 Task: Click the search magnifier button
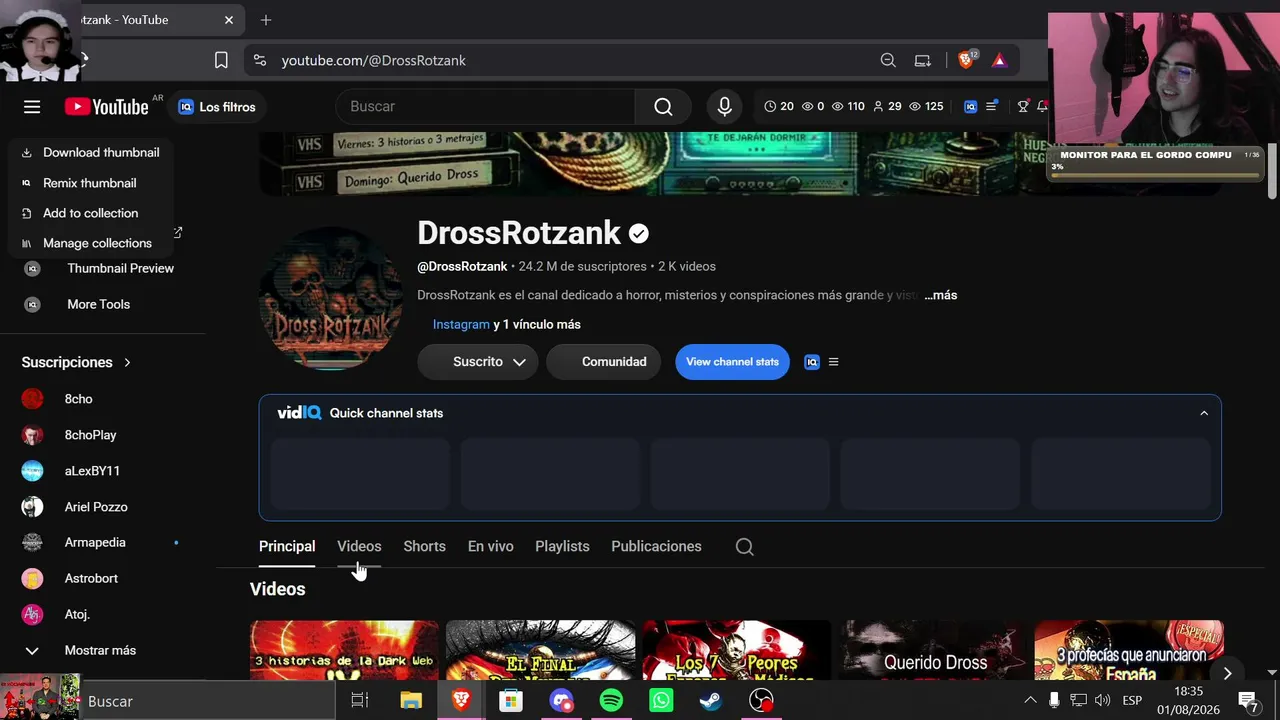coord(663,107)
